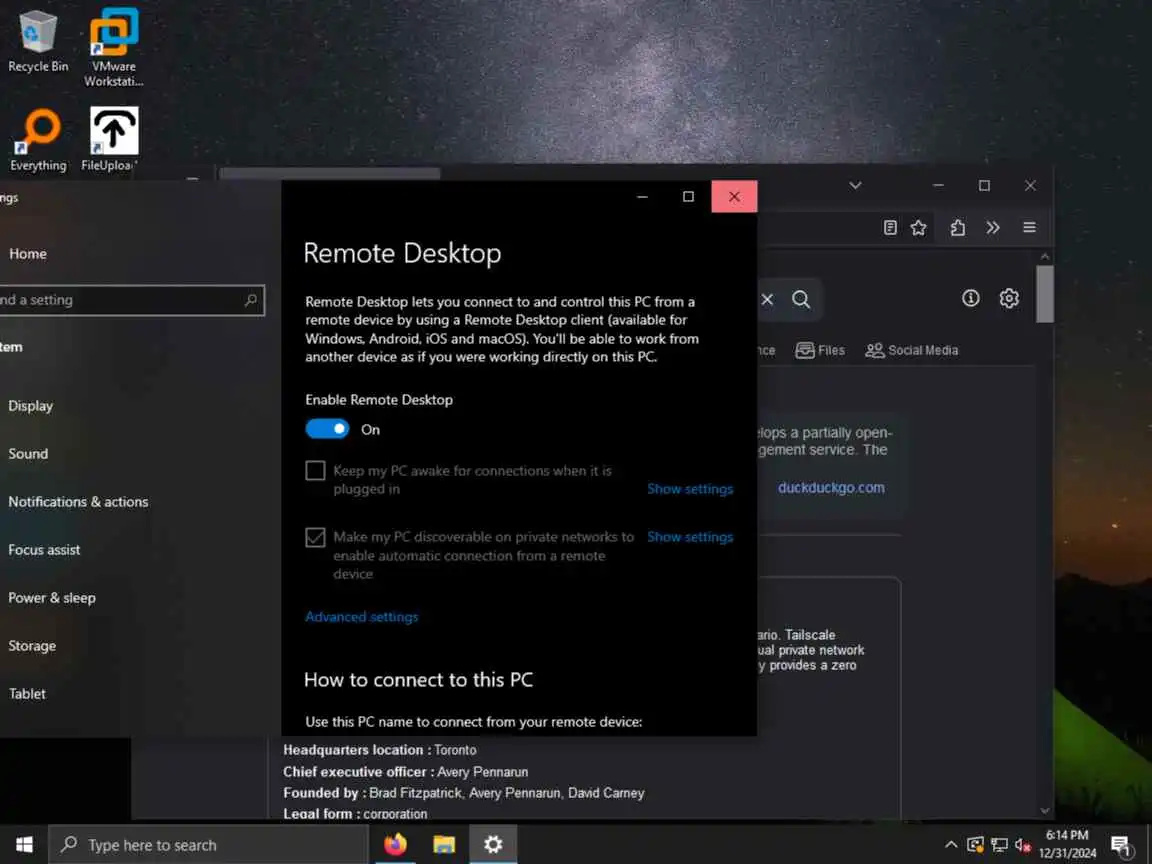Image resolution: width=1152 pixels, height=864 pixels.
Task: Click Show settings link for discoverable option
Action: click(690, 537)
